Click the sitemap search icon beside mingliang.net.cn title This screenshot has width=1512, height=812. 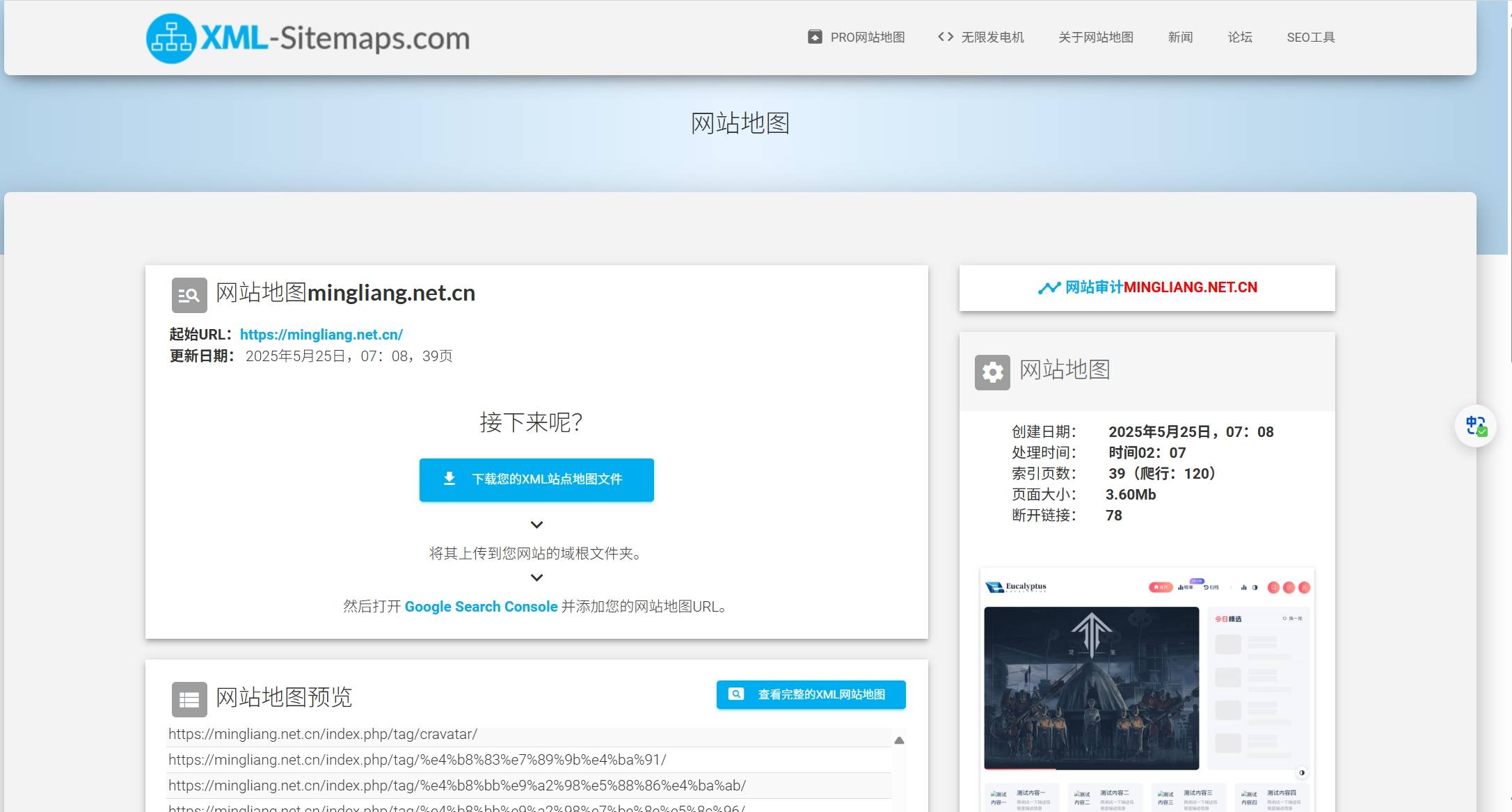pyautogui.click(x=189, y=295)
